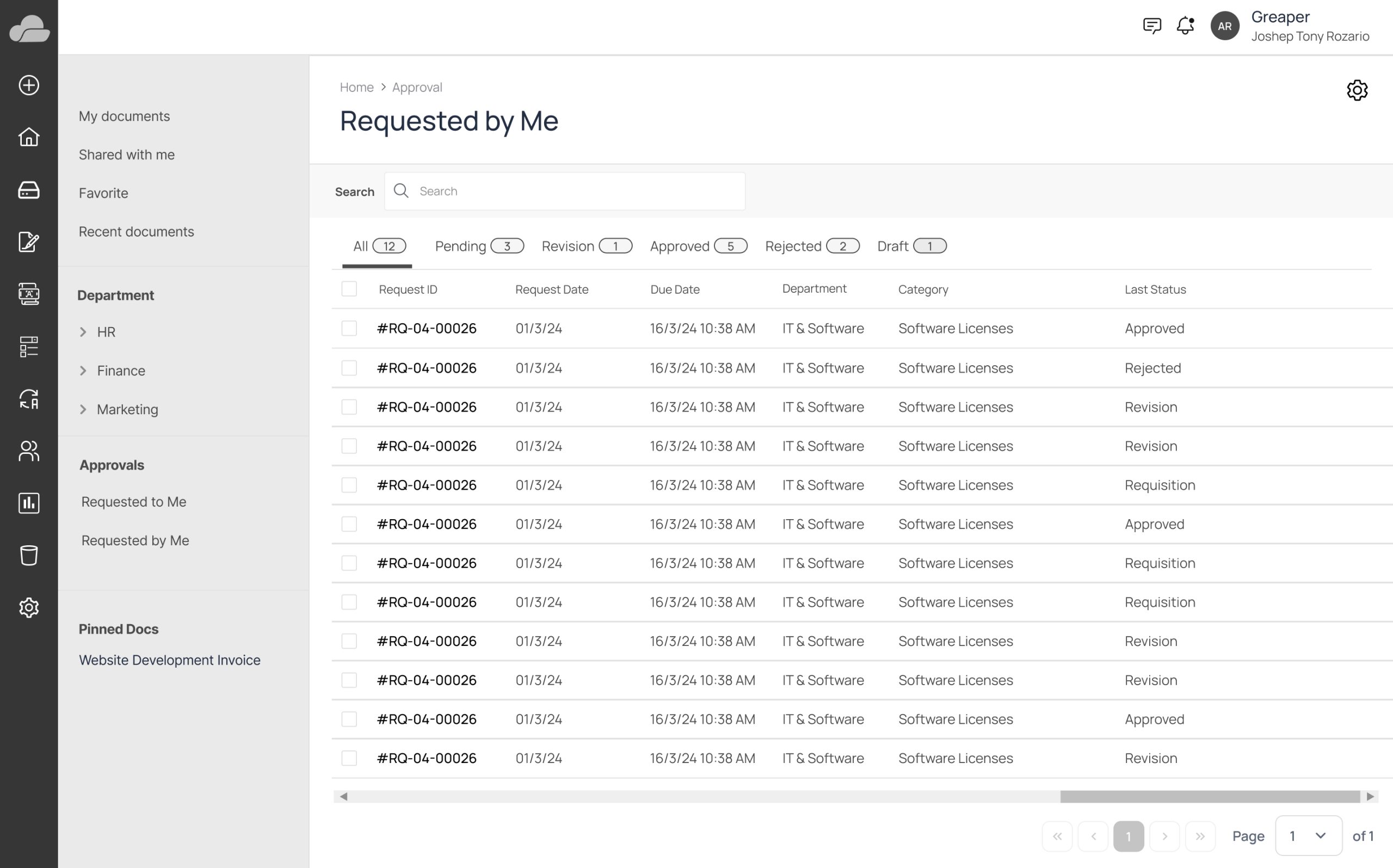Screen dimensions: 1393x868
Task: Expand the HR department tree
Action: (x=83, y=332)
